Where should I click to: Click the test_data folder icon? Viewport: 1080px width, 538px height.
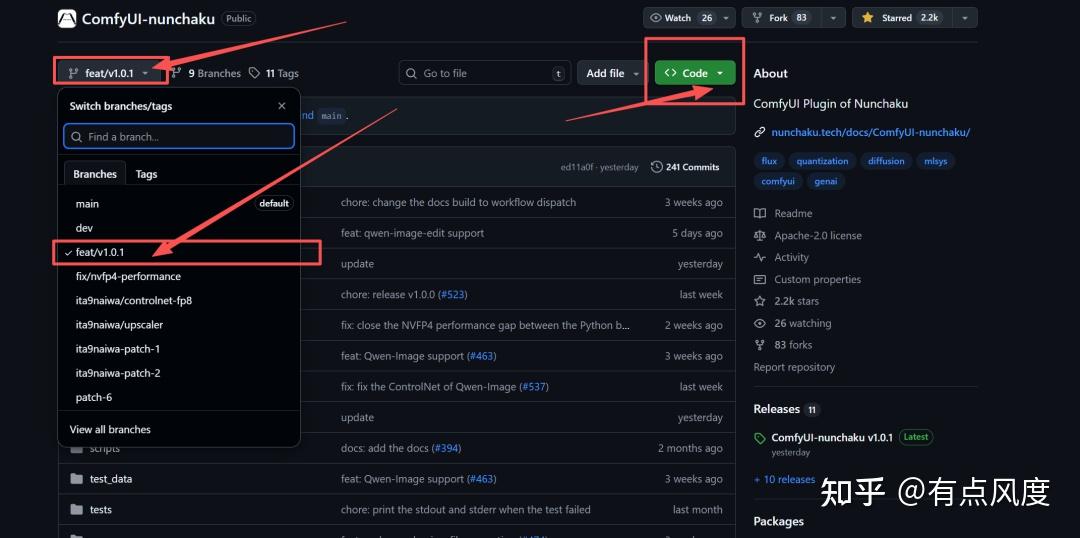pos(76,479)
